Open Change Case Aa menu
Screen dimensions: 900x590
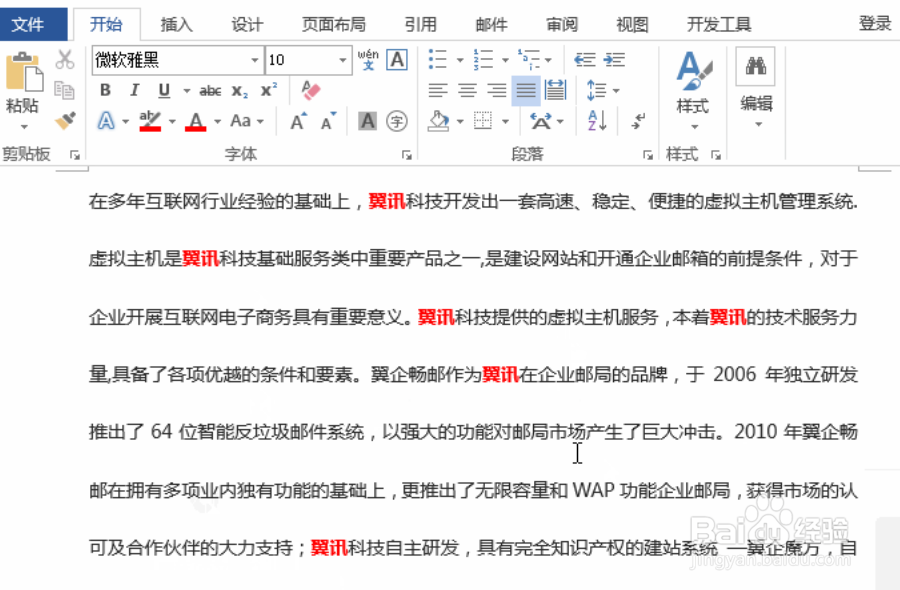click(247, 121)
